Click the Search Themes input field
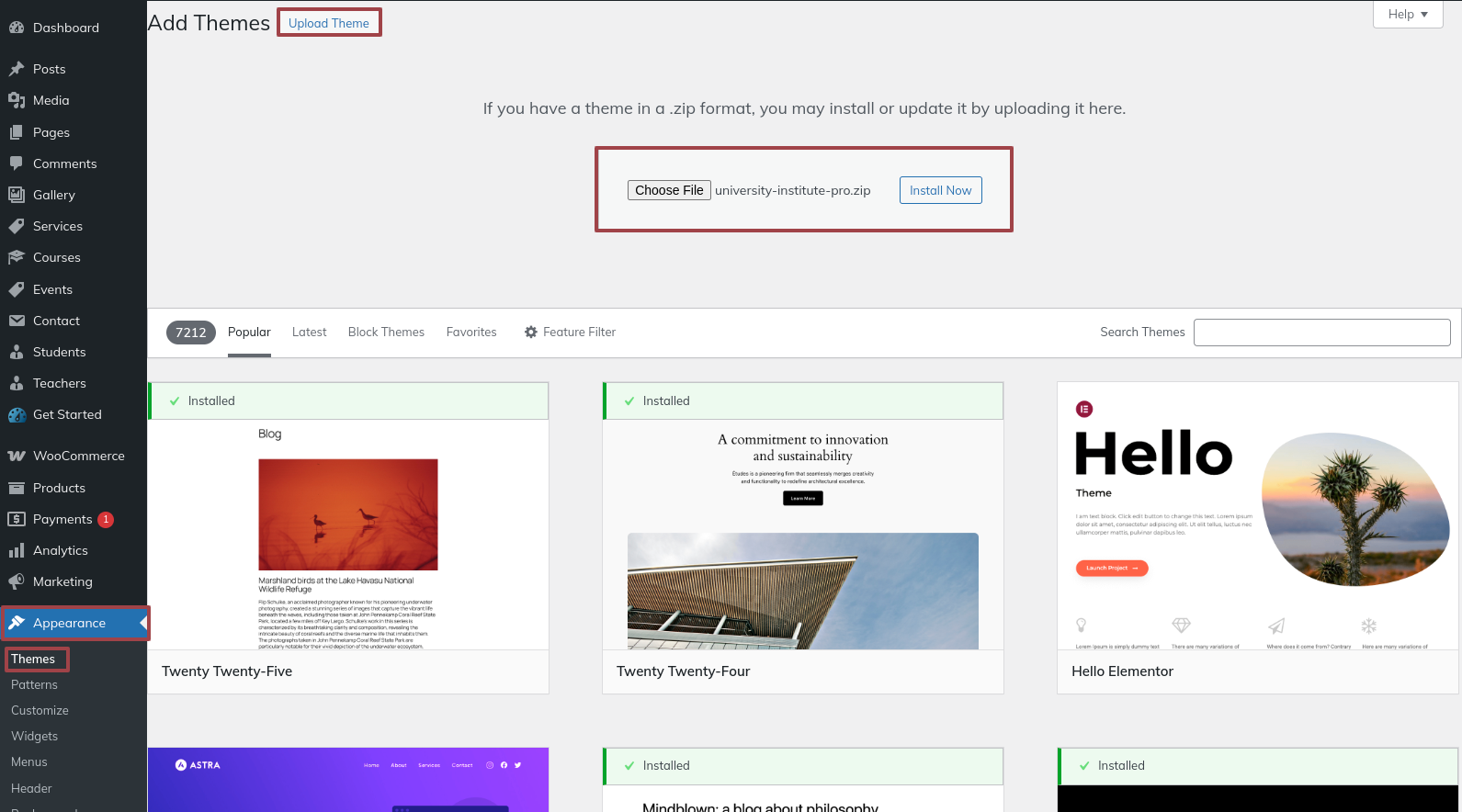The height and width of the screenshot is (812, 1462). point(1321,333)
